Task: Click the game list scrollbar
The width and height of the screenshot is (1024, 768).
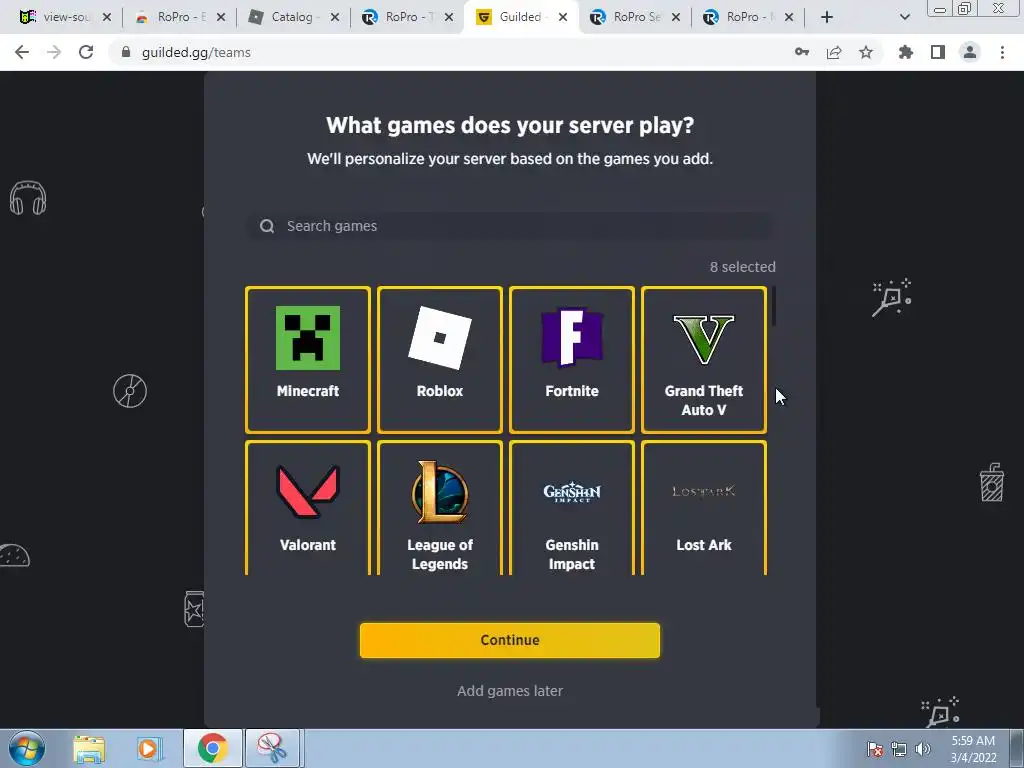Action: pos(773,306)
